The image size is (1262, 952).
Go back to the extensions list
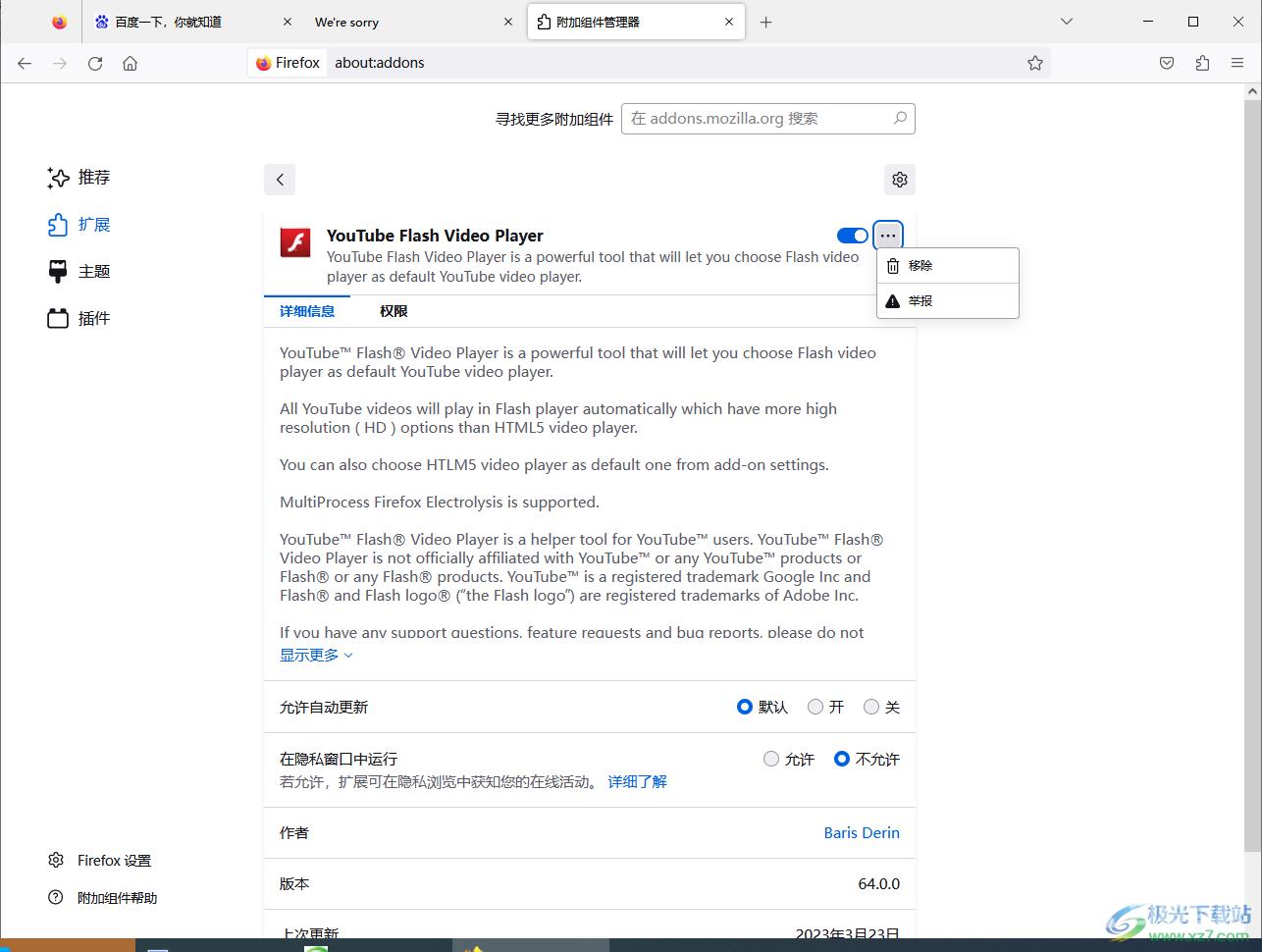(x=280, y=179)
